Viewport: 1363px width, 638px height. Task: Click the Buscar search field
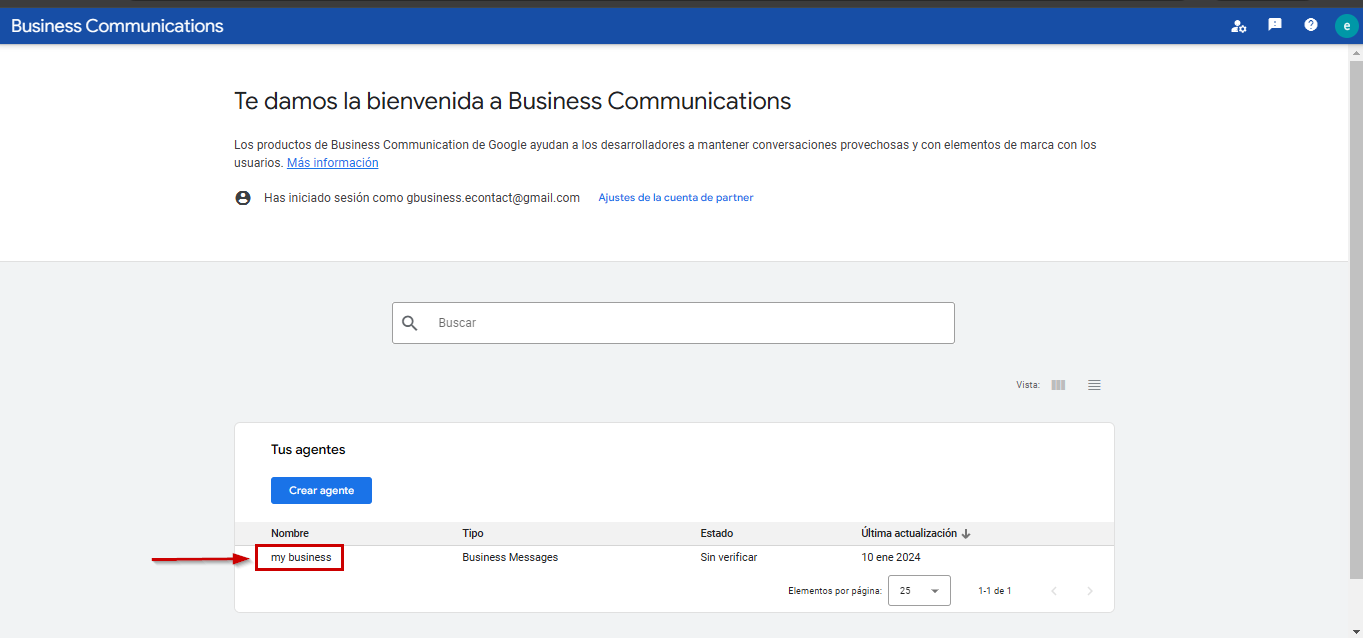(x=673, y=323)
